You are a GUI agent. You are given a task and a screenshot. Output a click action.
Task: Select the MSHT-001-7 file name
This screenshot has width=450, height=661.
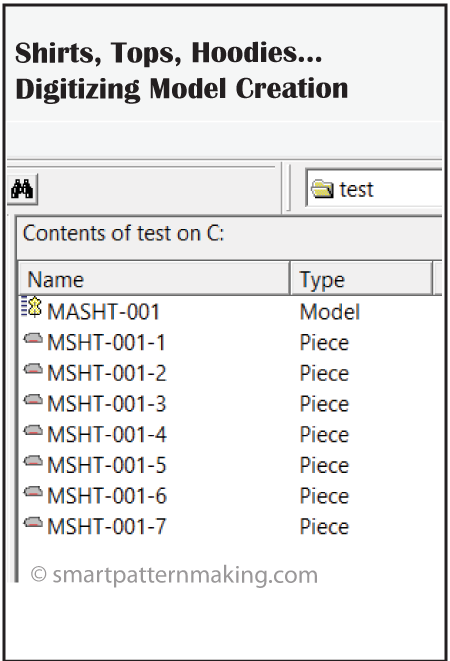107,527
